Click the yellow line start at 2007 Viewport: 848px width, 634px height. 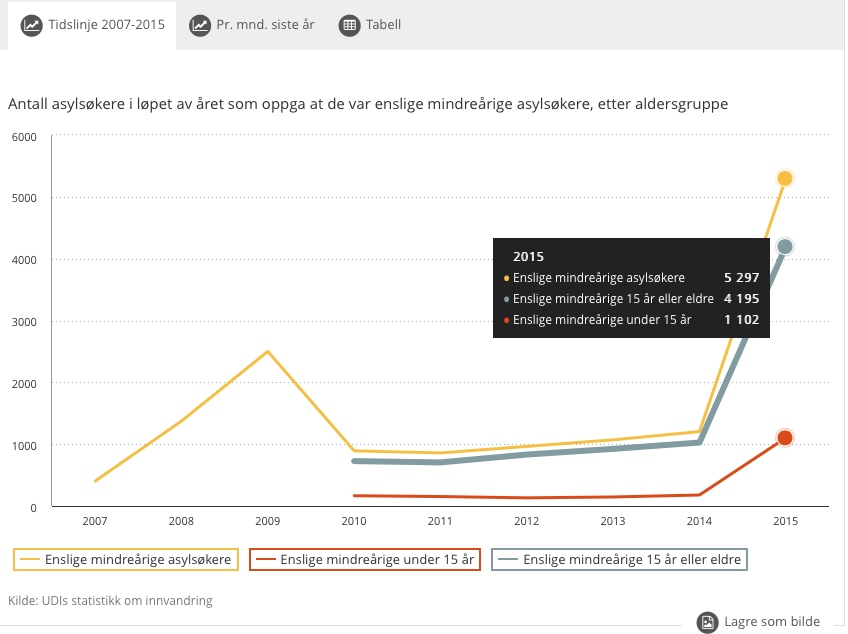(x=95, y=481)
